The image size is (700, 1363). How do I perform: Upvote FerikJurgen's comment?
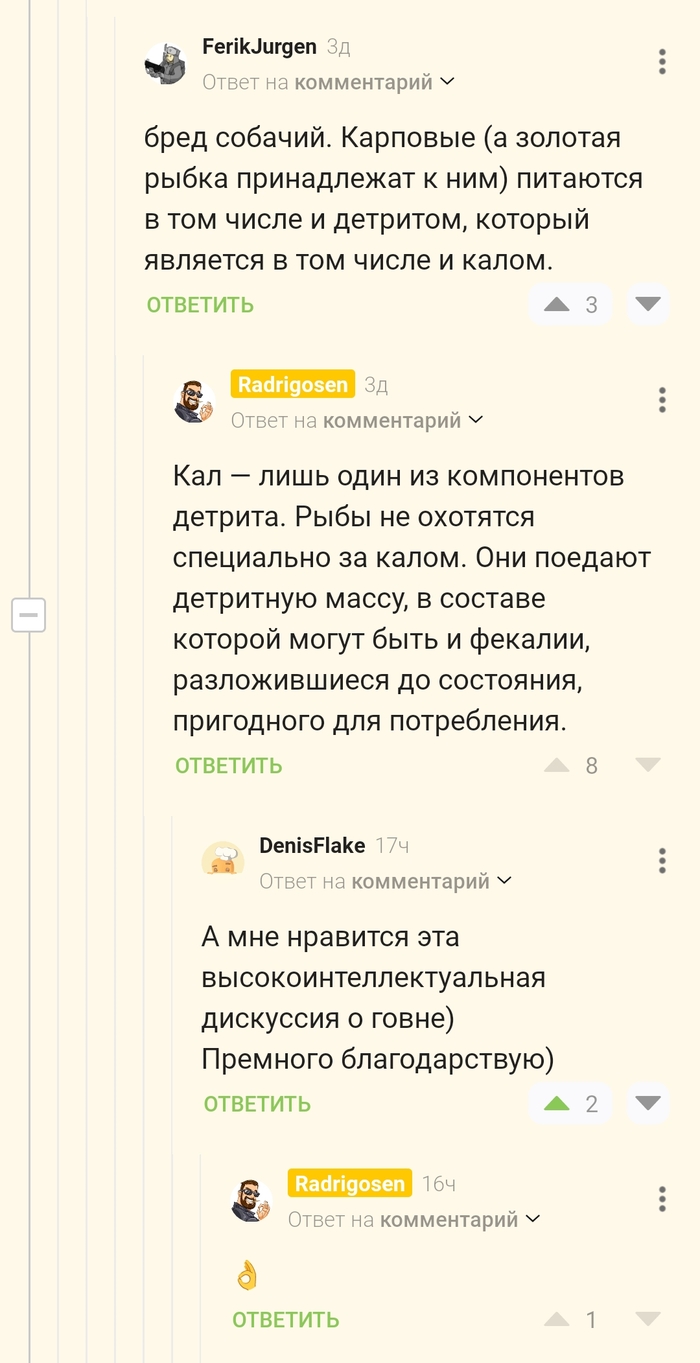pos(557,304)
